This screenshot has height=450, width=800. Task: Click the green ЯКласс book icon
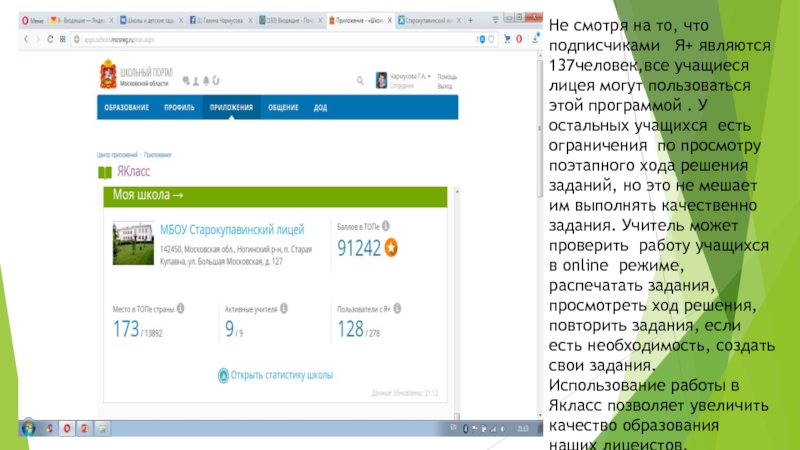click(x=105, y=172)
